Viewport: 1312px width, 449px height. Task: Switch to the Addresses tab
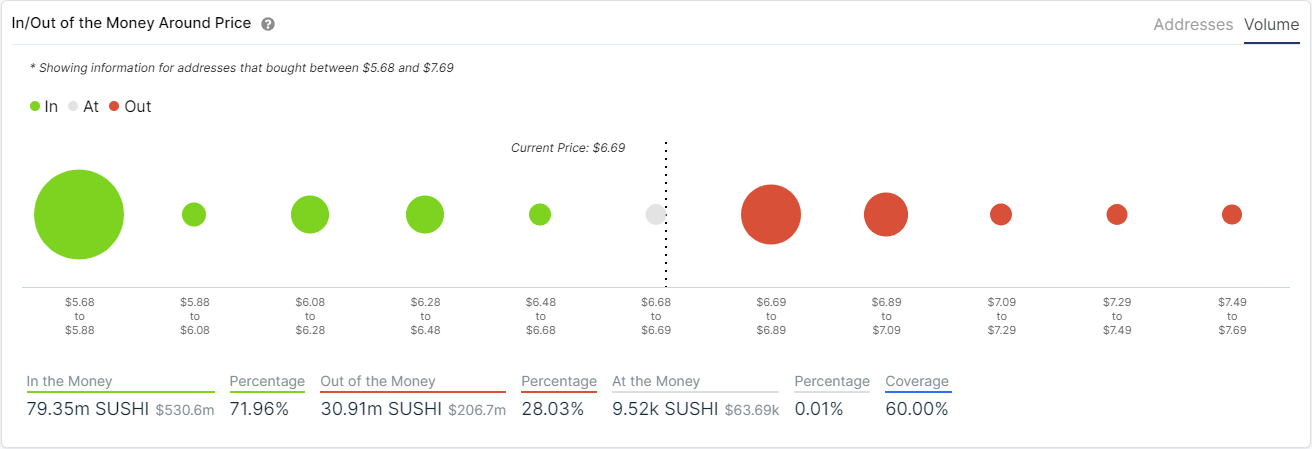pos(1193,25)
